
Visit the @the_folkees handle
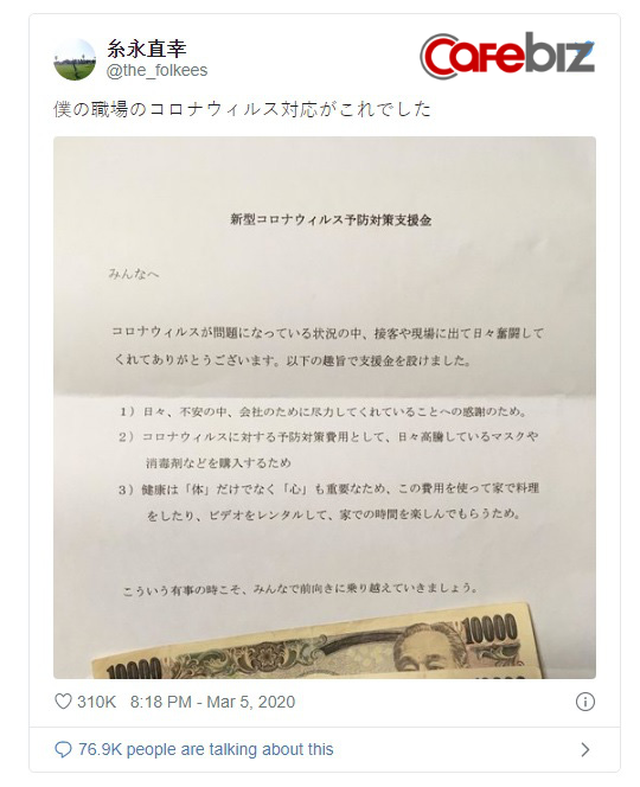coord(157,70)
